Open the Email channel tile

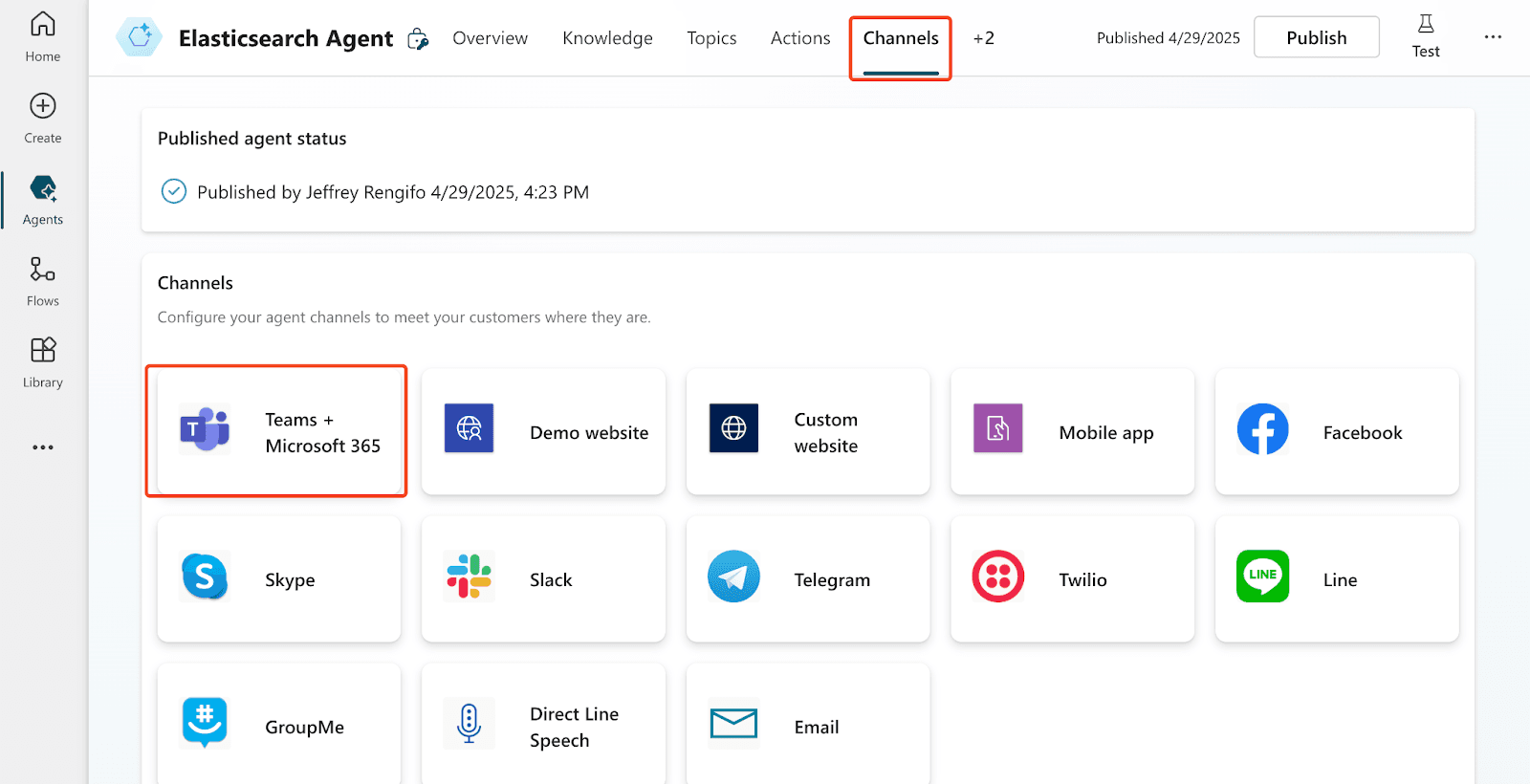point(808,727)
